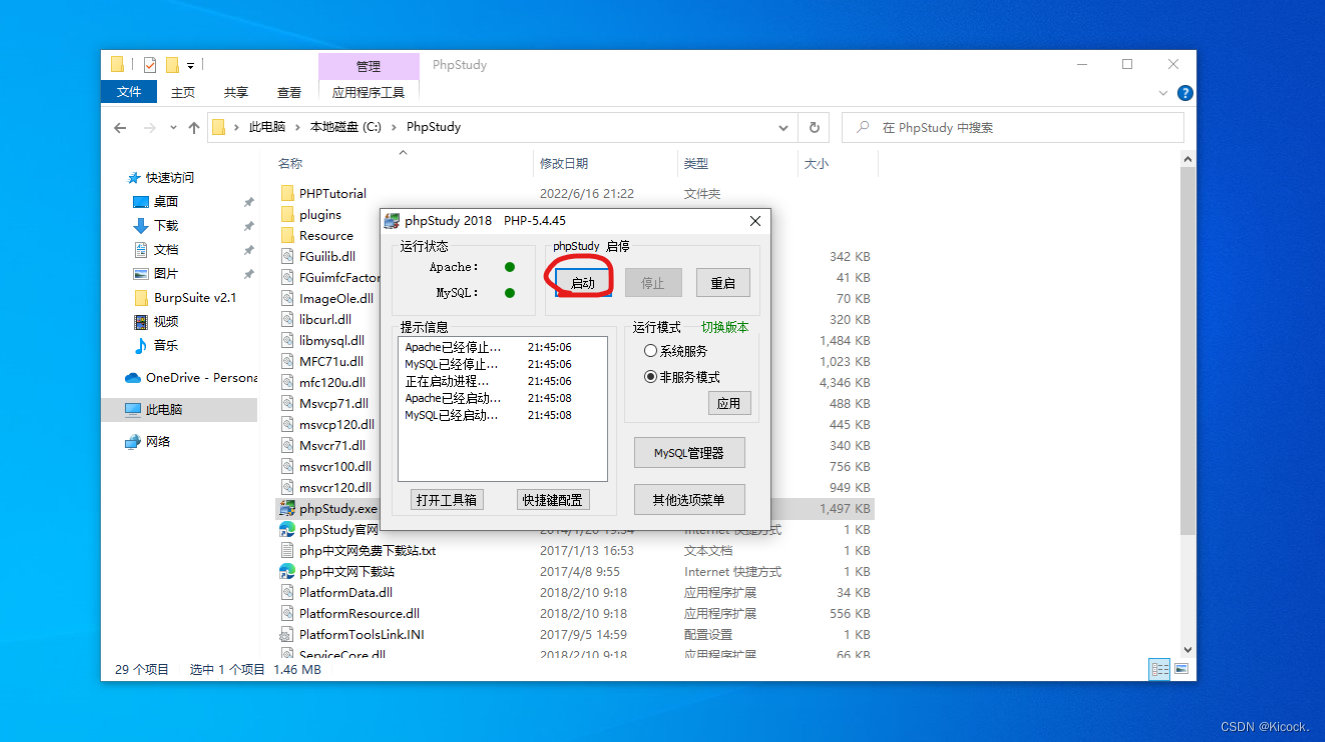Click the 快捷键配置 button
The height and width of the screenshot is (742, 1325).
[552, 499]
